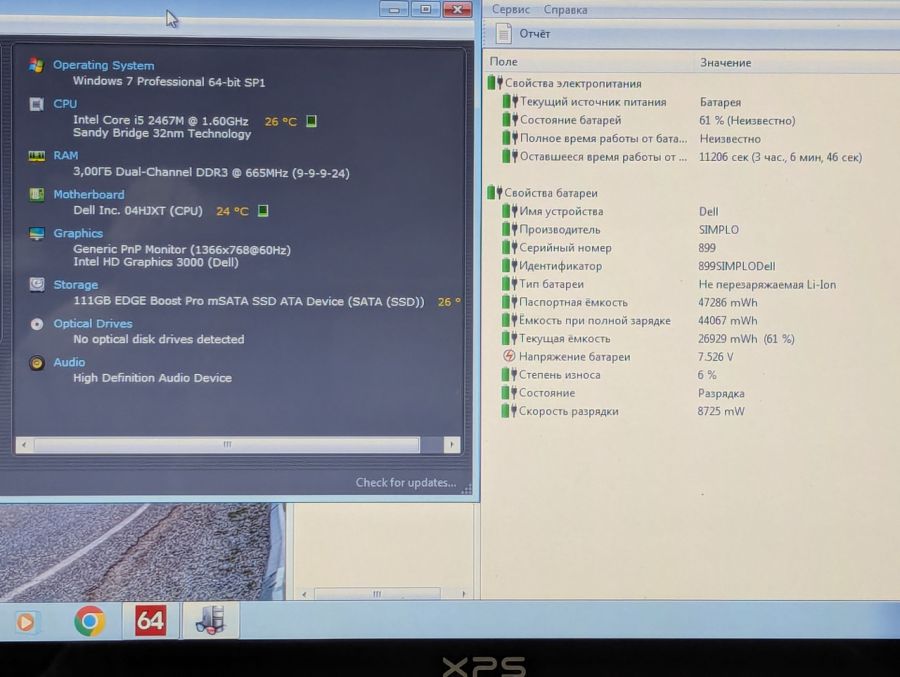Open the Сервис menu in AIDA64
The image size is (900, 677).
tap(511, 10)
